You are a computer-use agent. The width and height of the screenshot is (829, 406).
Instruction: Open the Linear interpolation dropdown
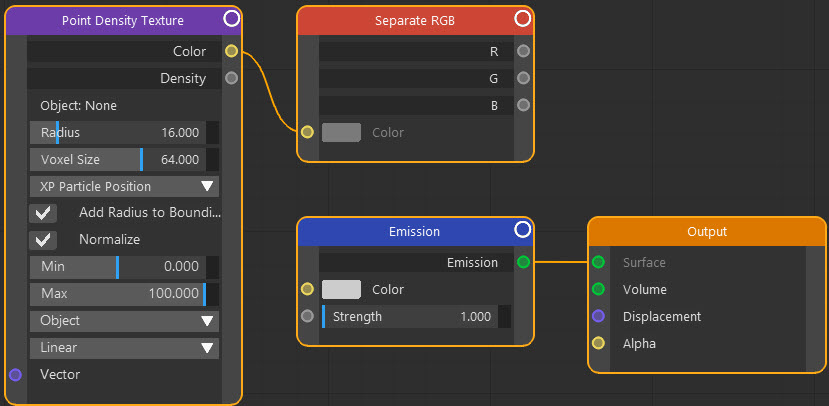(124, 348)
